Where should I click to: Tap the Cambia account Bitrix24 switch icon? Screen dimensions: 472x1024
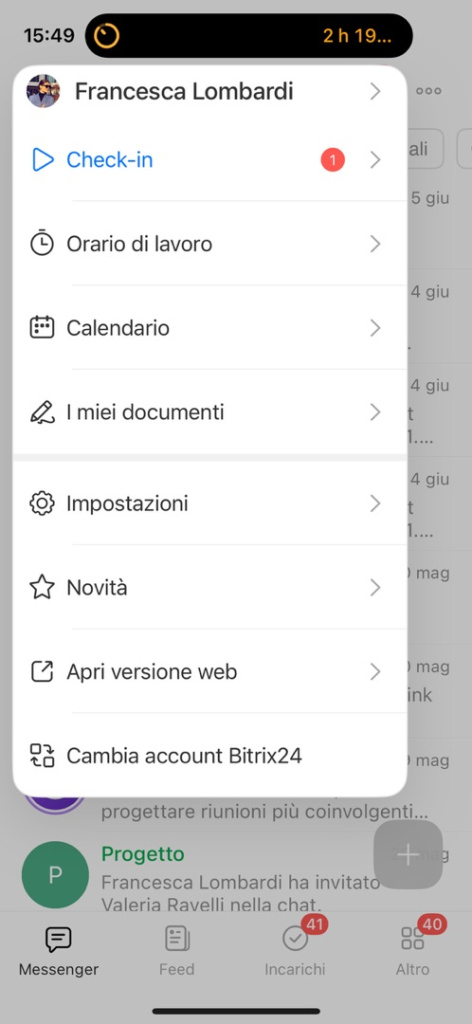point(42,756)
